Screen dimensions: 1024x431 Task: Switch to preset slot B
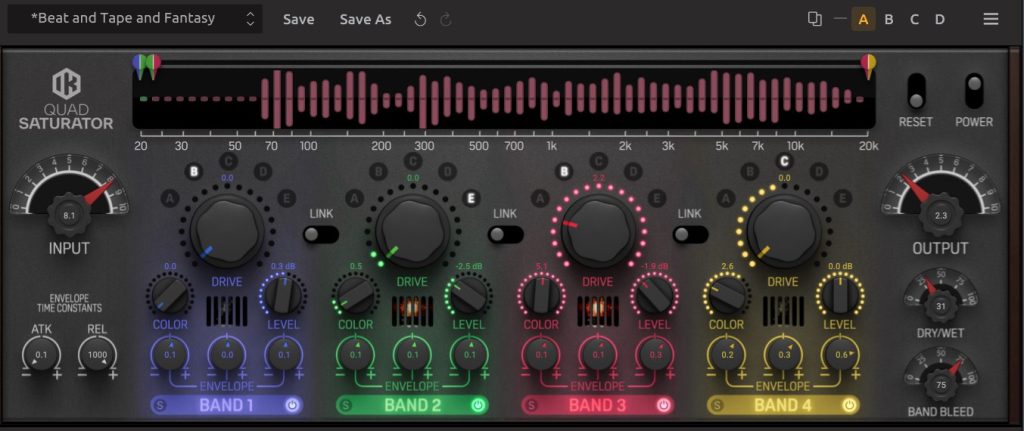[888, 19]
